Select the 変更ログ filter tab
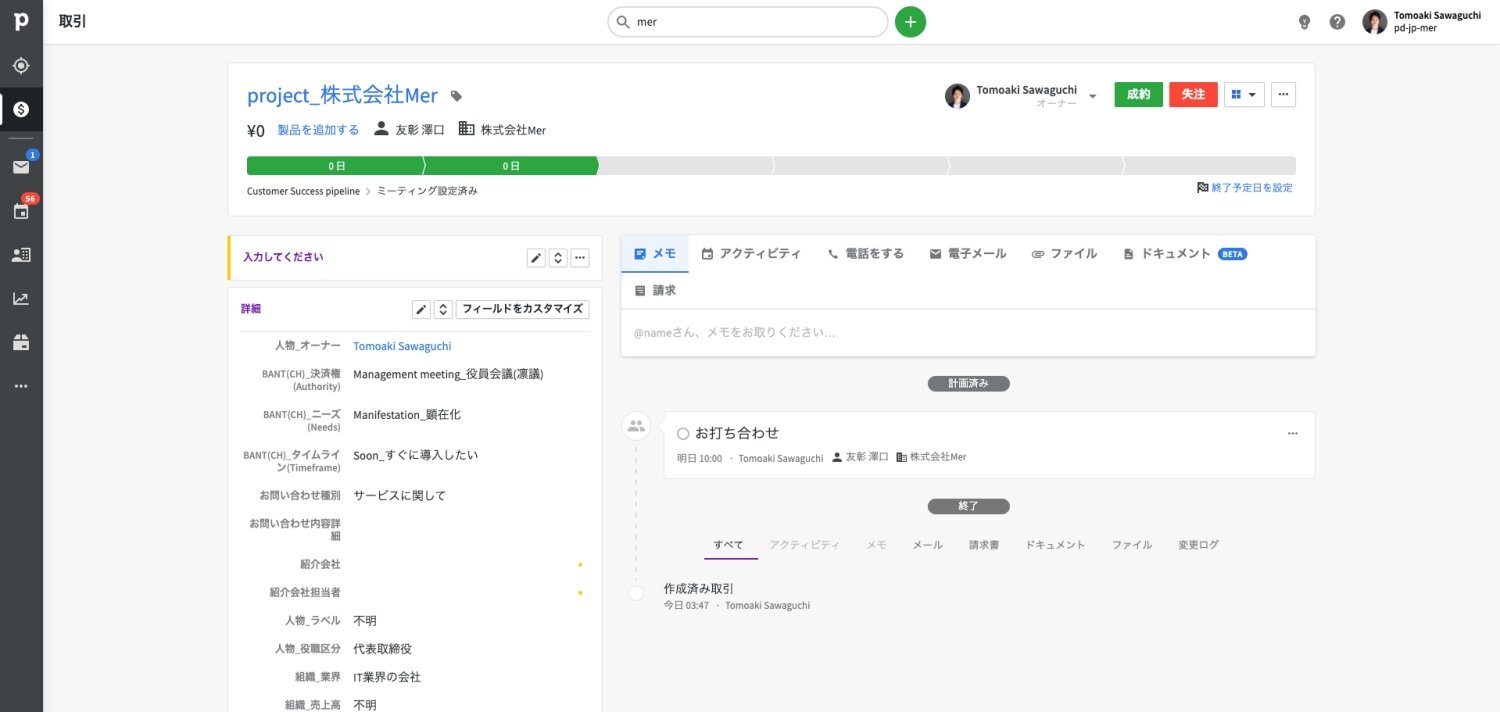1500x712 pixels. point(1198,545)
